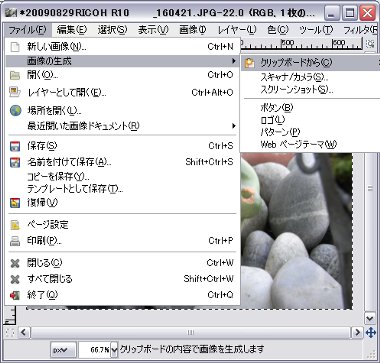The width and height of the screenshot is (380, 363).
Task: Select スクリーンショット(S) submenu item
Action: (310, 89)
